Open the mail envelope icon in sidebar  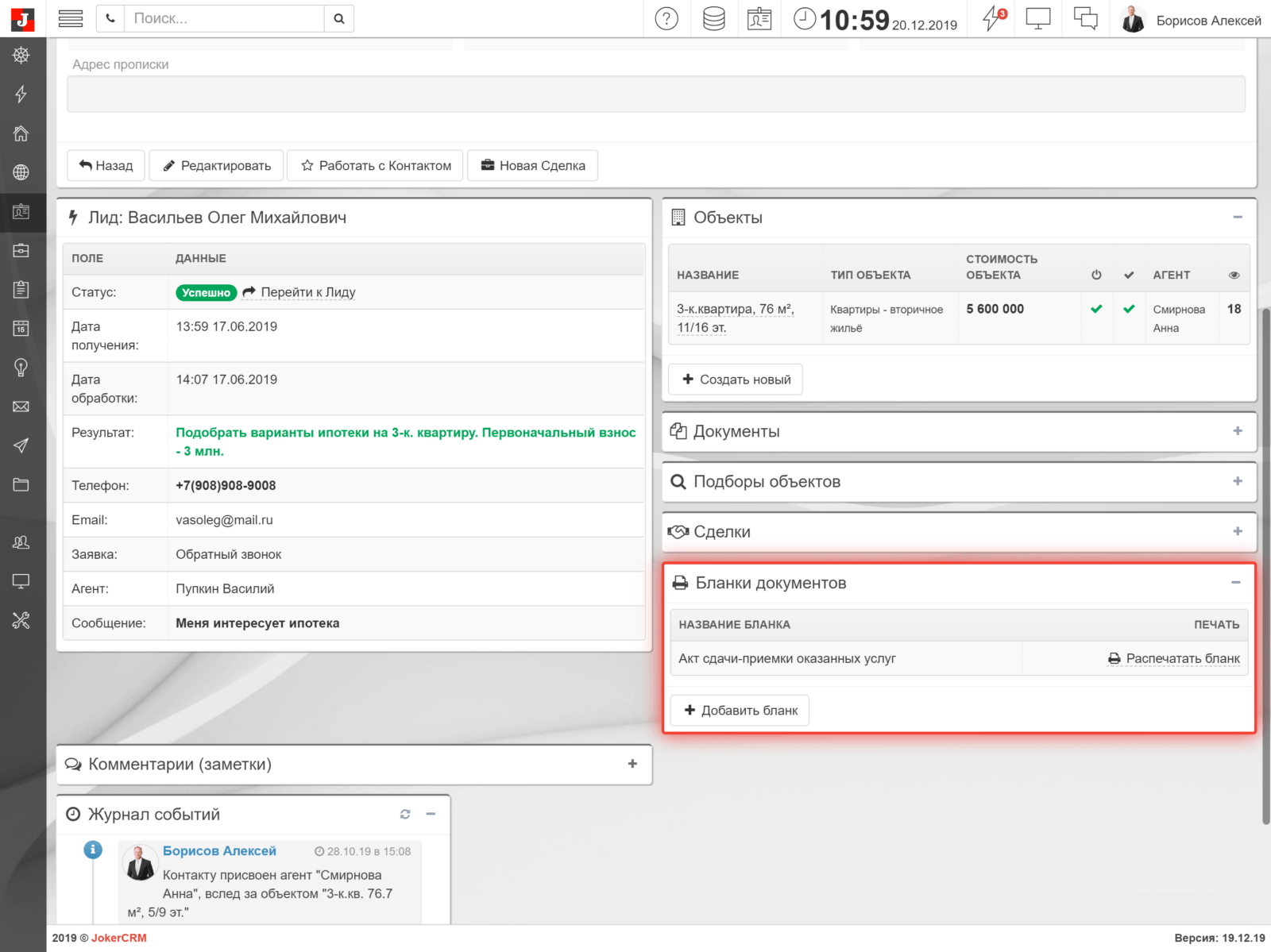(x=21, y=407)
